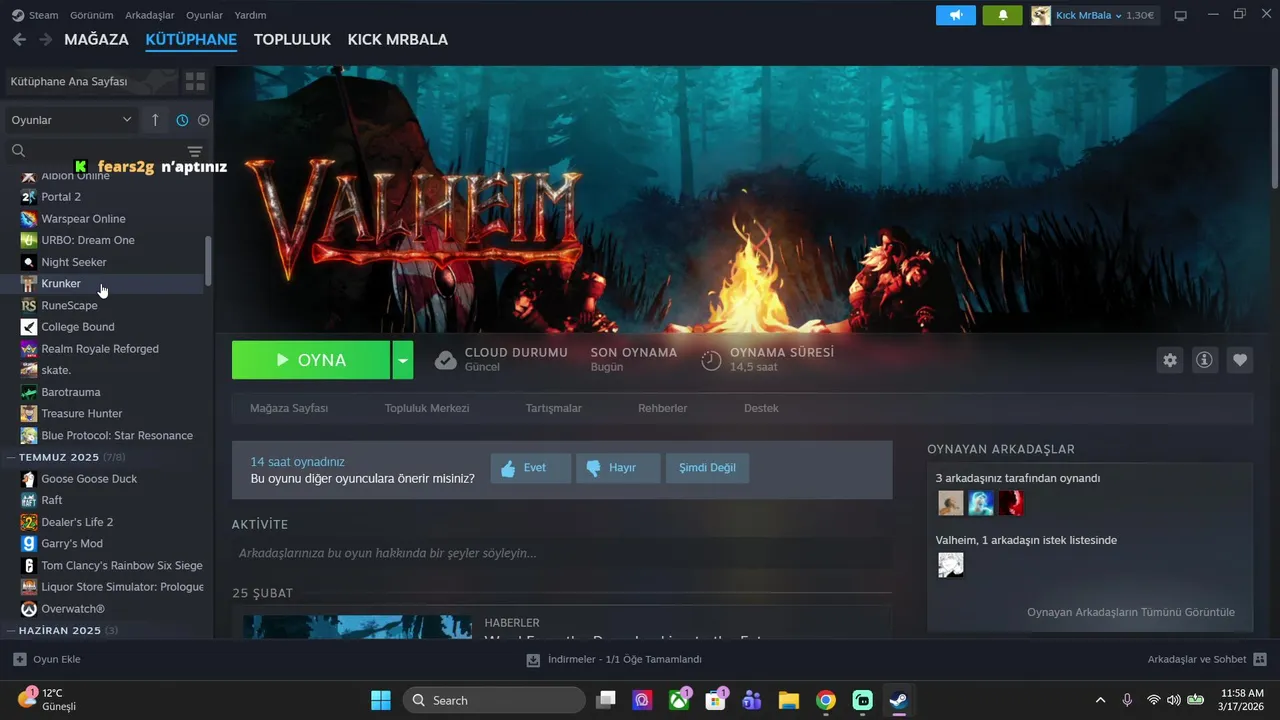Viewport: 1280px width, 720px height.
Task: Collapse the TEMMUZ 2025 section
Action: pos(59,457)
